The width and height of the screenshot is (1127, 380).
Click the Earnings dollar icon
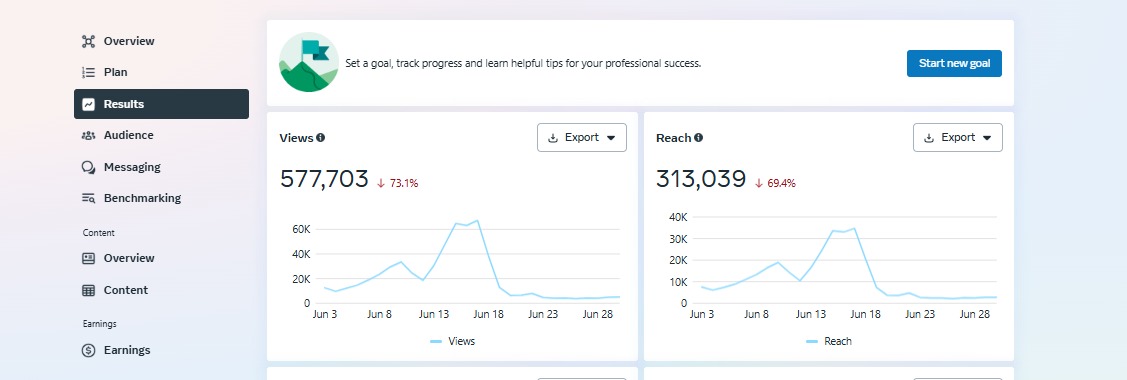(88, 351)
